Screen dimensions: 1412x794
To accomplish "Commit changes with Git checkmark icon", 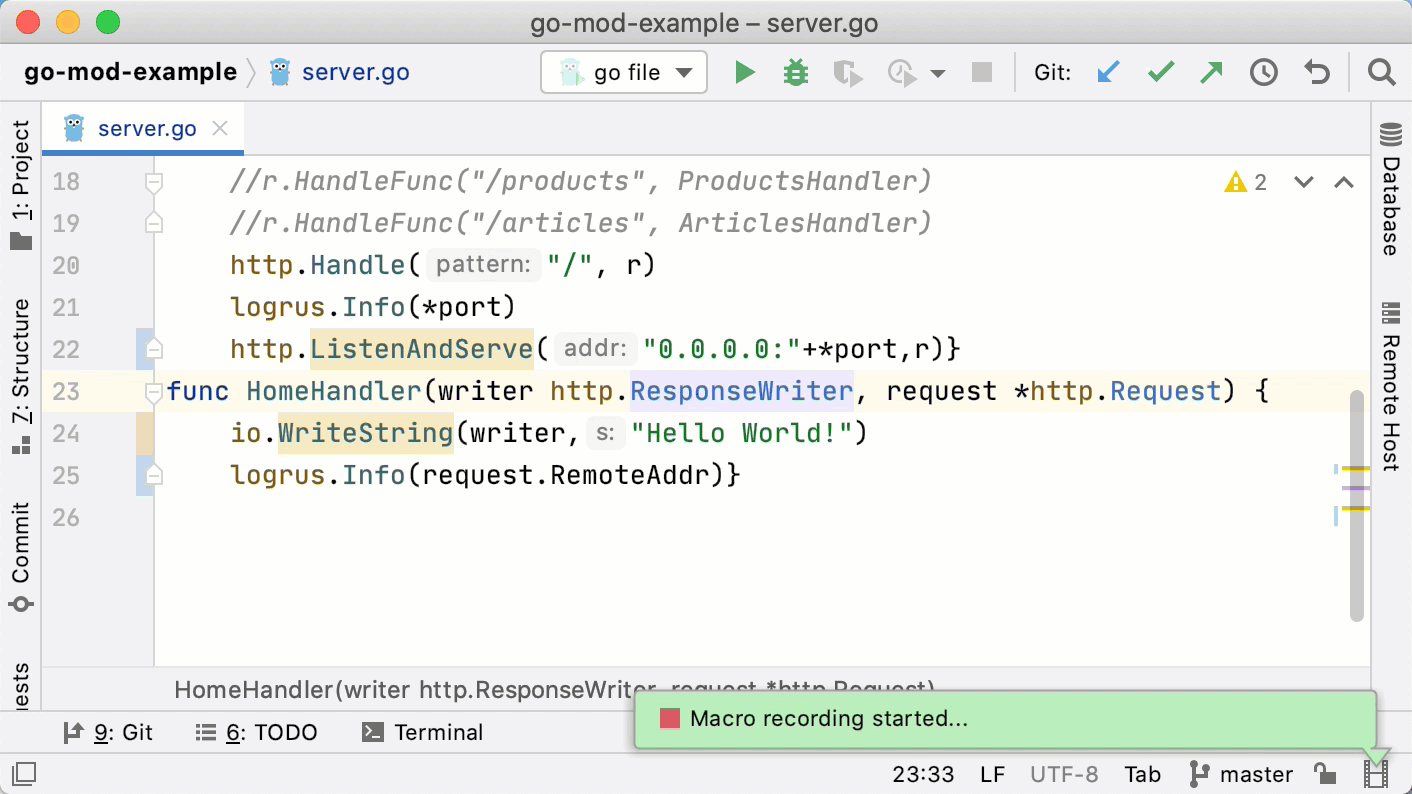I will pos(1160,73).
